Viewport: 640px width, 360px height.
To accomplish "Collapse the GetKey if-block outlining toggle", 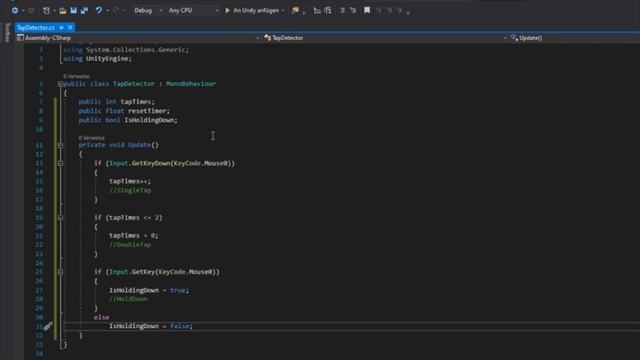I will pos(60,272).
